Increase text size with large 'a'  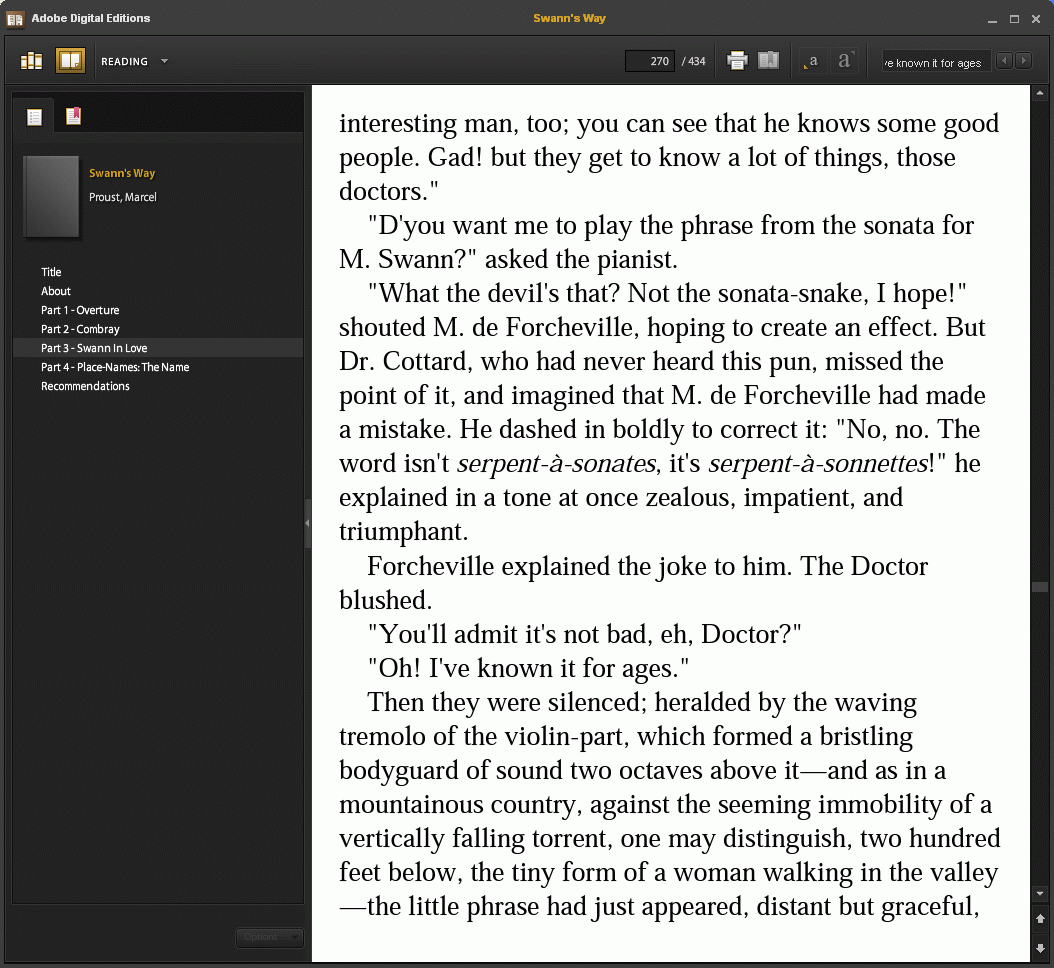(x=844, y=61)
